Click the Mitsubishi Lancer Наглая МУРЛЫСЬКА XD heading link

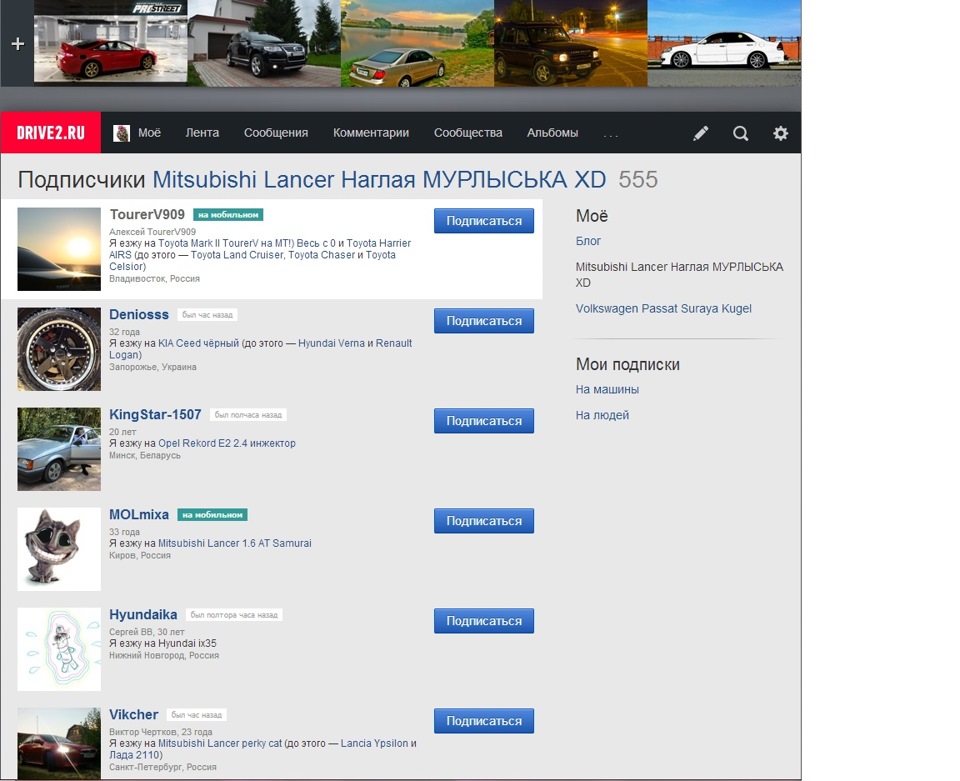coord(379,179)
